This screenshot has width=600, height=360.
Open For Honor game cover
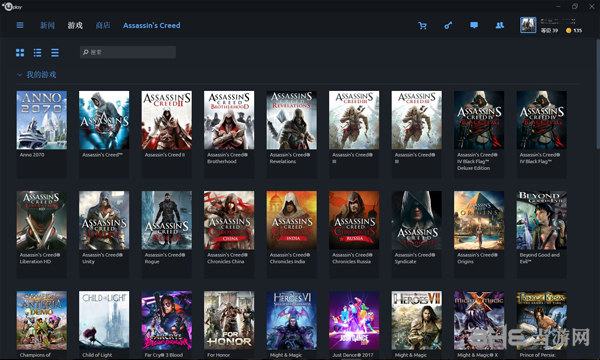pyautogui.click(x=229, y=320)
